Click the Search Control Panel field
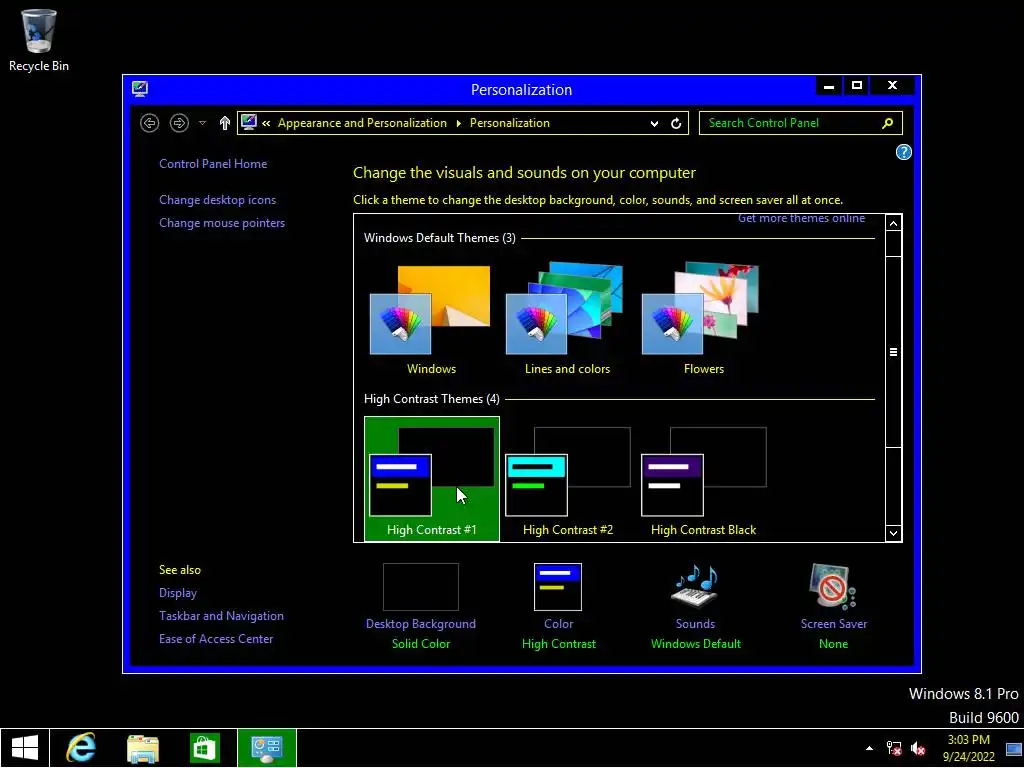This screenshot has height=768, width=1024. tap(801, 123)
